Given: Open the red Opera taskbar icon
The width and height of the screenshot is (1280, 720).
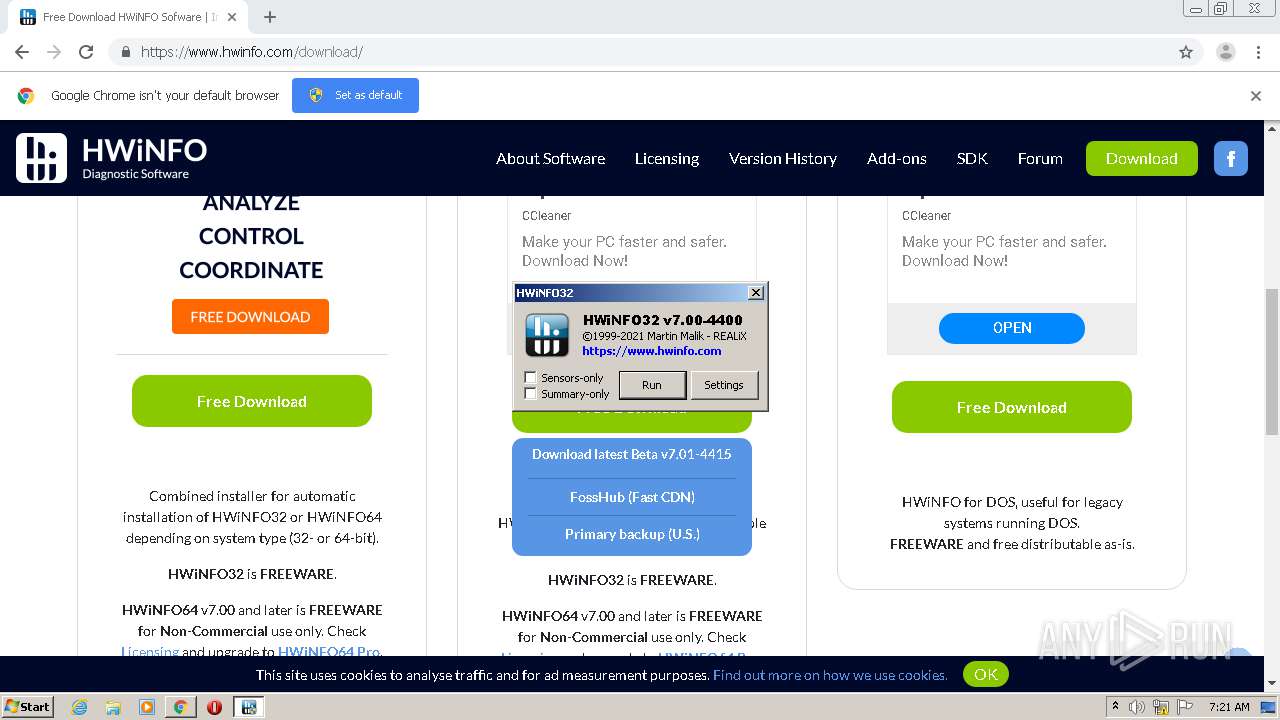Looking at the screenshot, I should pos(214,707).
